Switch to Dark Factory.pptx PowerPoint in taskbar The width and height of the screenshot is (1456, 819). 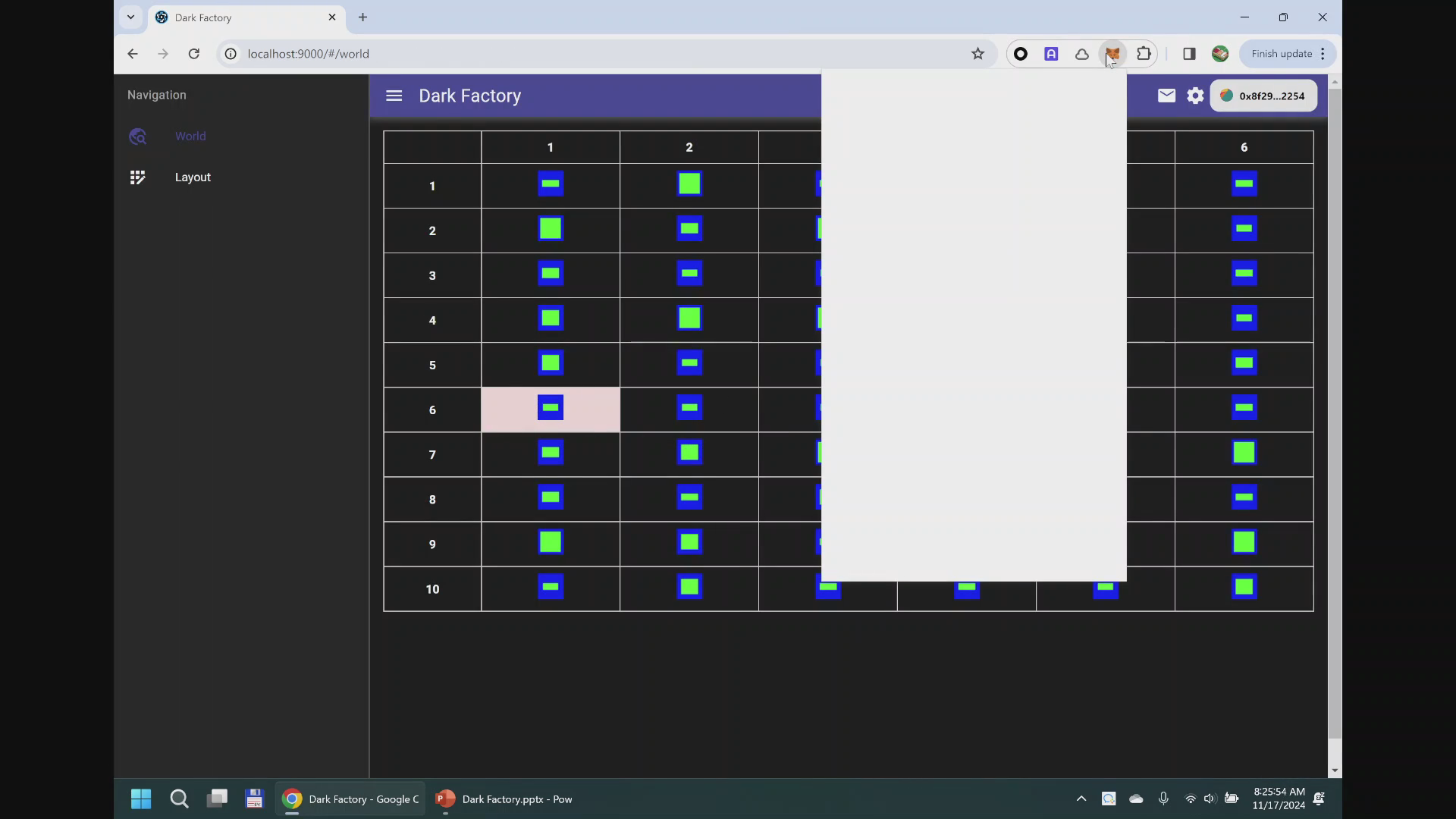coord(504,799)
